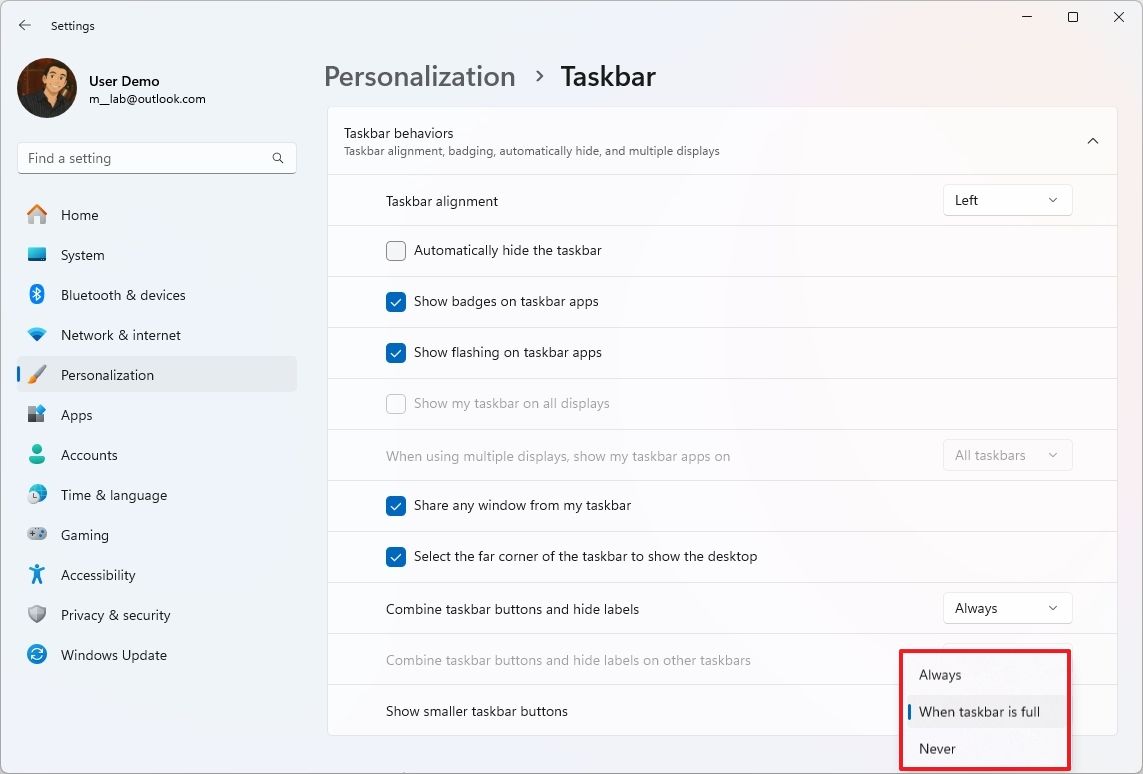
Task: Enable Automatically hide the taskbar checkbox
Action: click(396, 251)
